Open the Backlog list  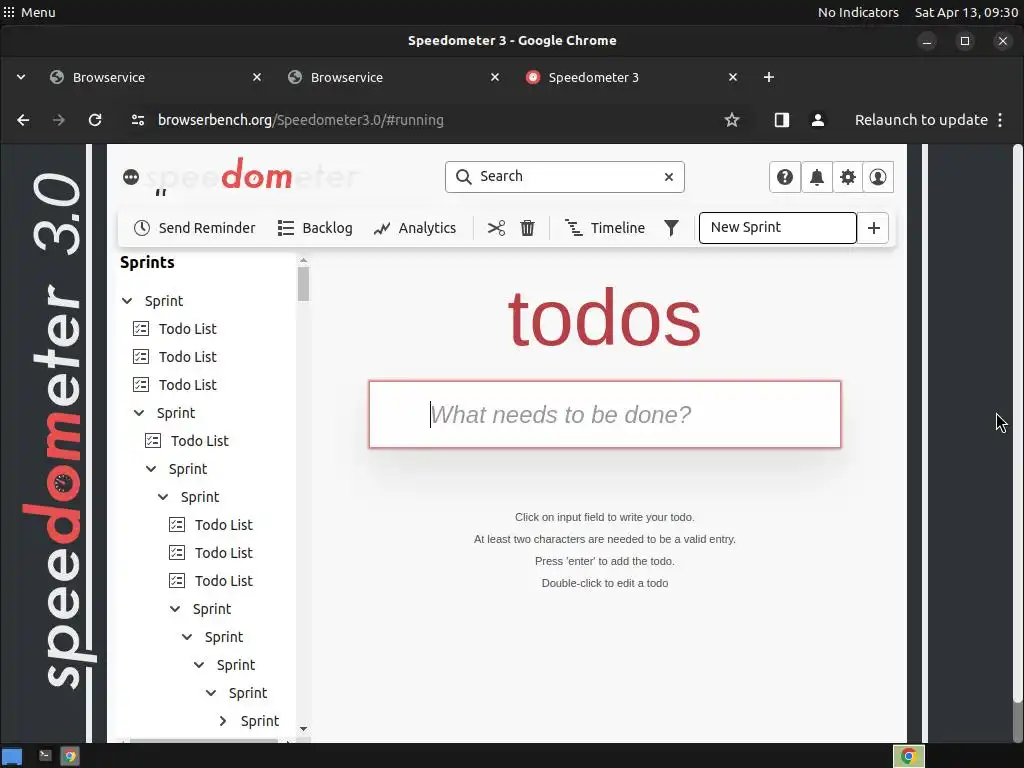click(x=315, y=228)
